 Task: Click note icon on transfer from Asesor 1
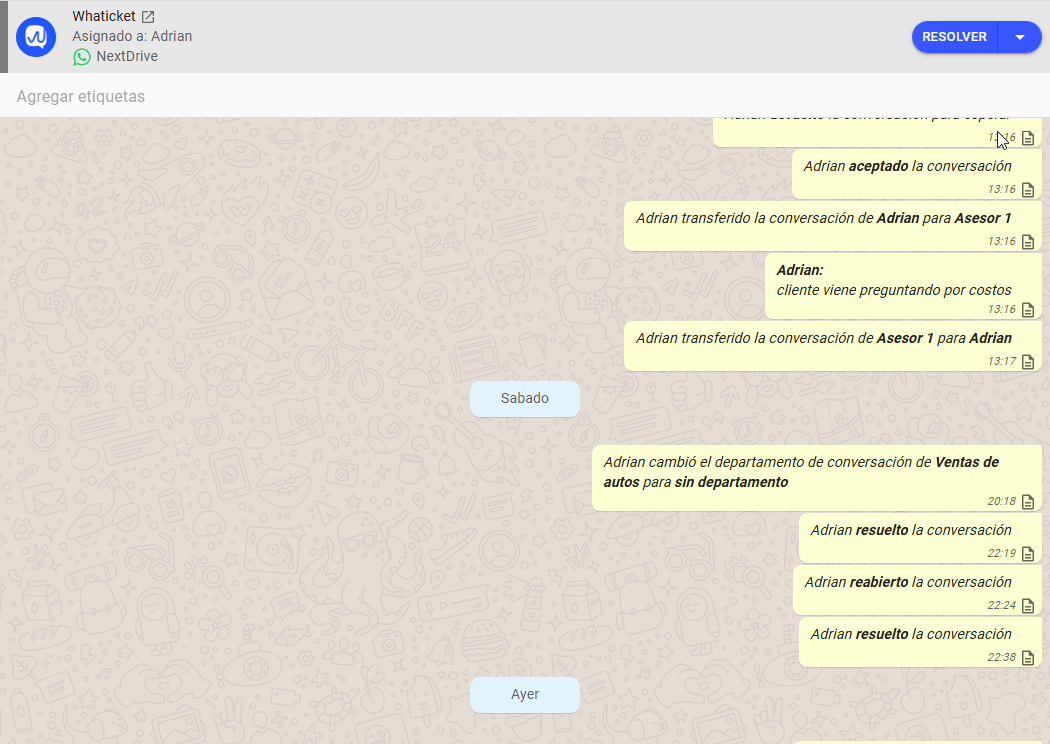[x=1028, y=362]
